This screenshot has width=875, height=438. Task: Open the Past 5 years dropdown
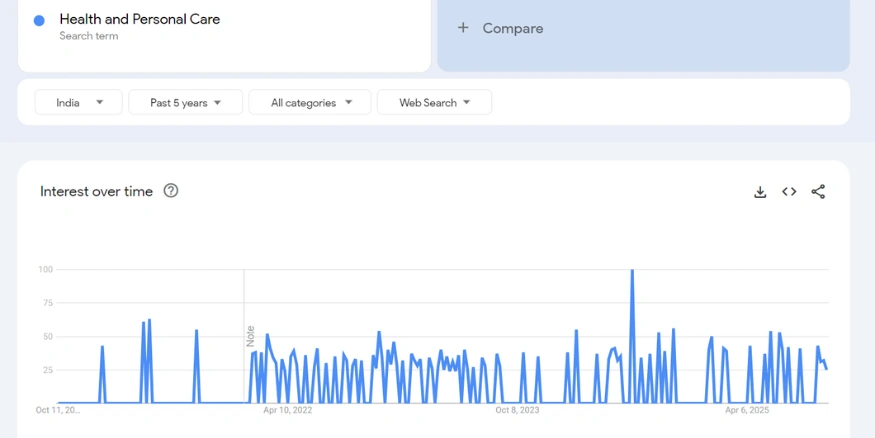point(185,102)
